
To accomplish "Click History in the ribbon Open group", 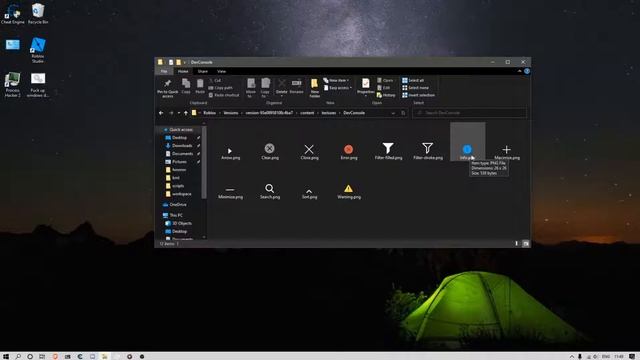I will click(x=386, y=95).
